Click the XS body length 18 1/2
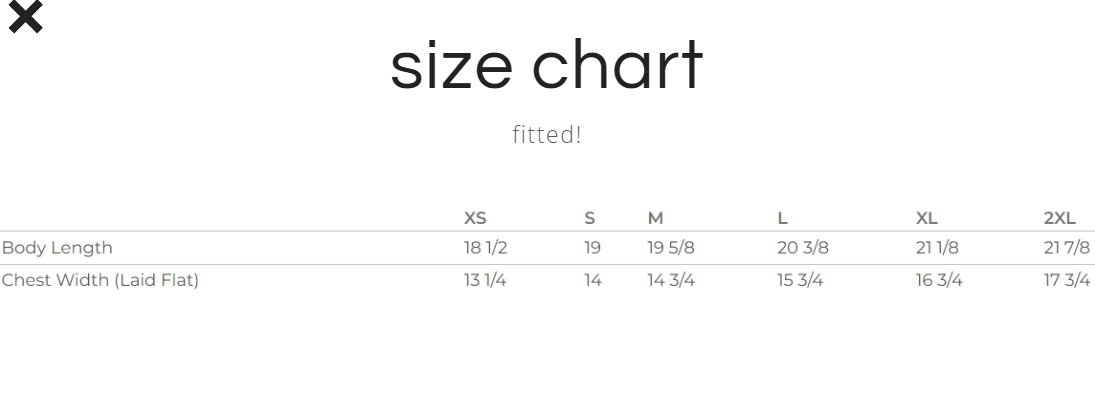The width and height of the screenshot is (1095, 416). (x=485, y=248)
